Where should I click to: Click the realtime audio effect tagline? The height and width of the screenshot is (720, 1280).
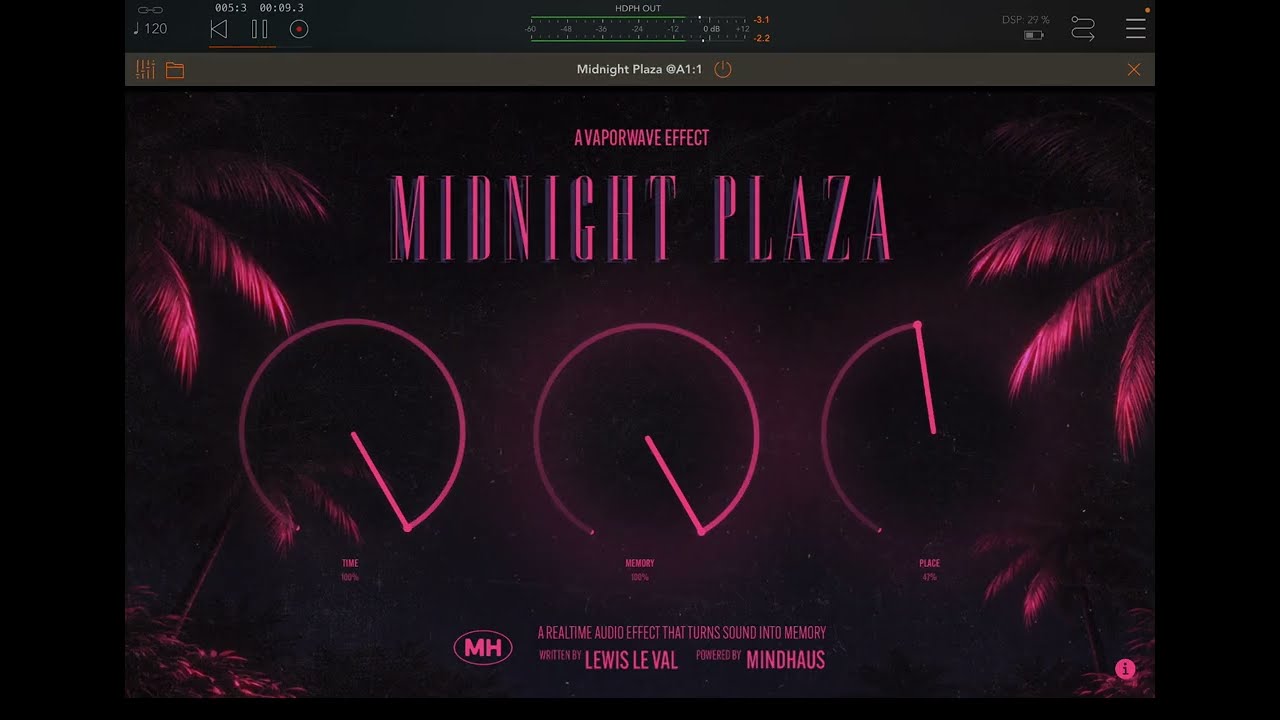682,632
